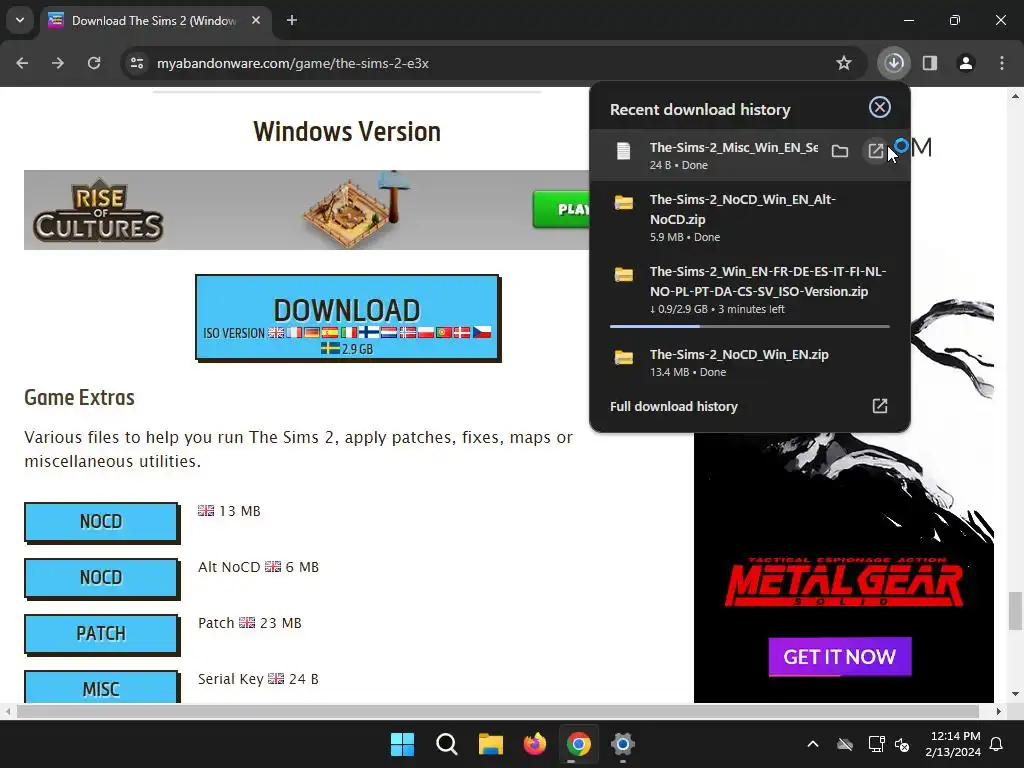Click the scroll down arrow
Image resolution: width=1024 pixels, height=768 pixels.
click(x=1014, y=694)
